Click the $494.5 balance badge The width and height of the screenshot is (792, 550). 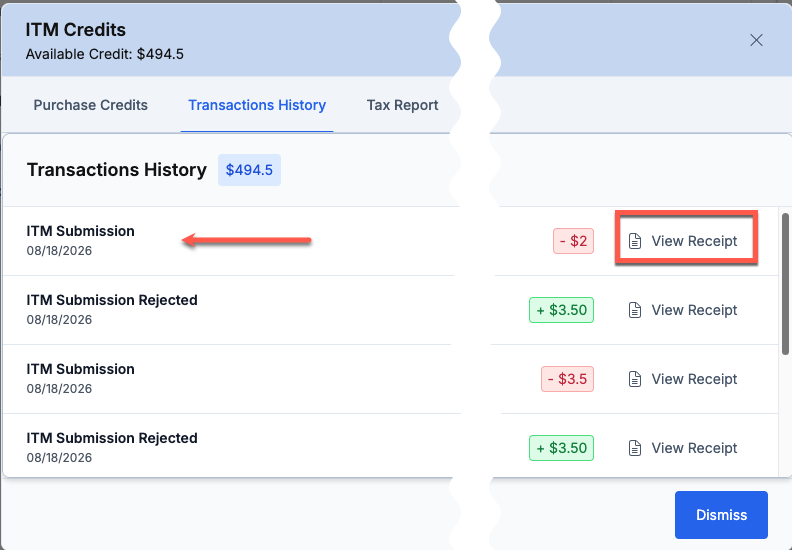pyautogui.click(x=249, y=170)
